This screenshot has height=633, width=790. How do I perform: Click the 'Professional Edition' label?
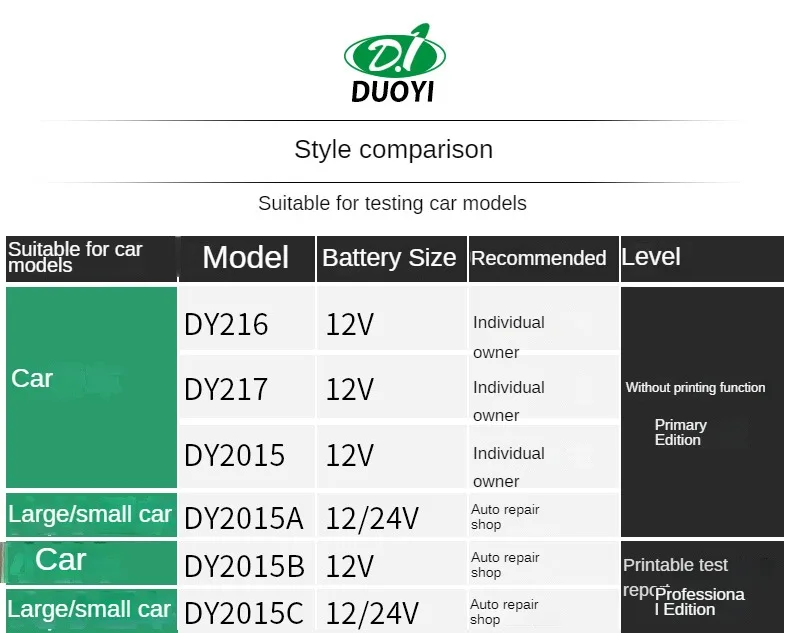tap(699, 602)
